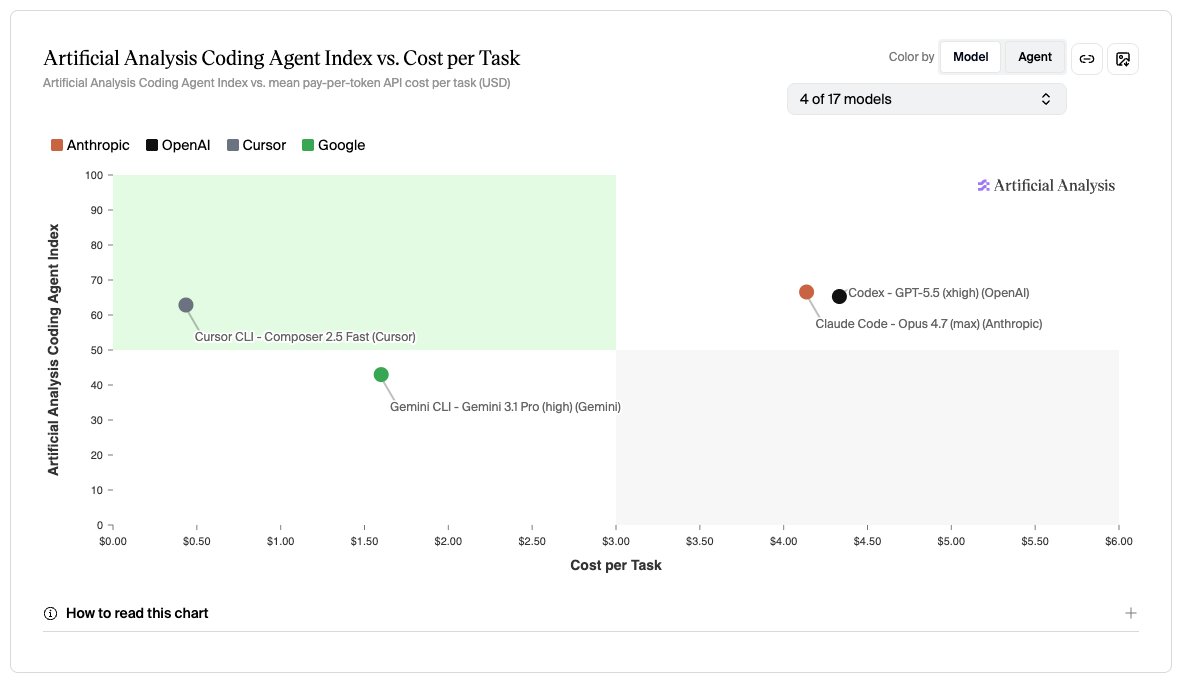Click label Codex - GPT-5.5 (xhigh) (OpenAI)
The height and width of the screenshot is (682, 1181).
(x=938, y=292)
